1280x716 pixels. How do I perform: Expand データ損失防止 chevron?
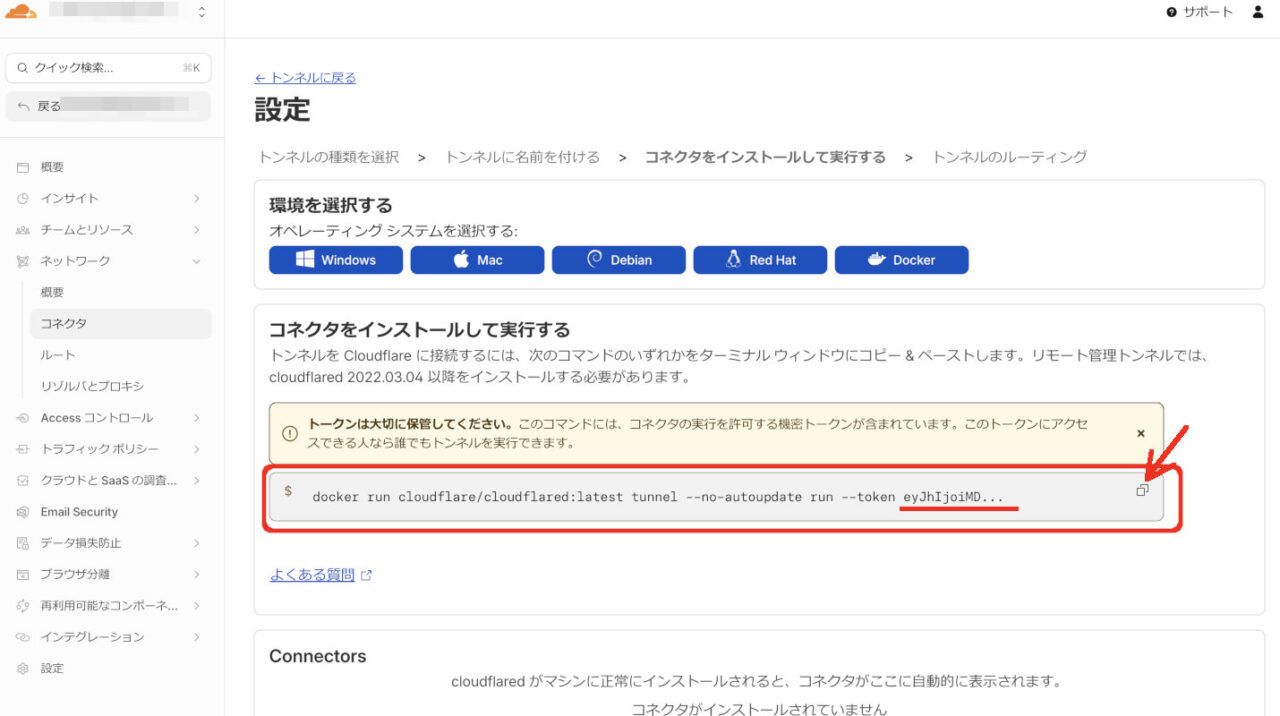tap(196, 543)
